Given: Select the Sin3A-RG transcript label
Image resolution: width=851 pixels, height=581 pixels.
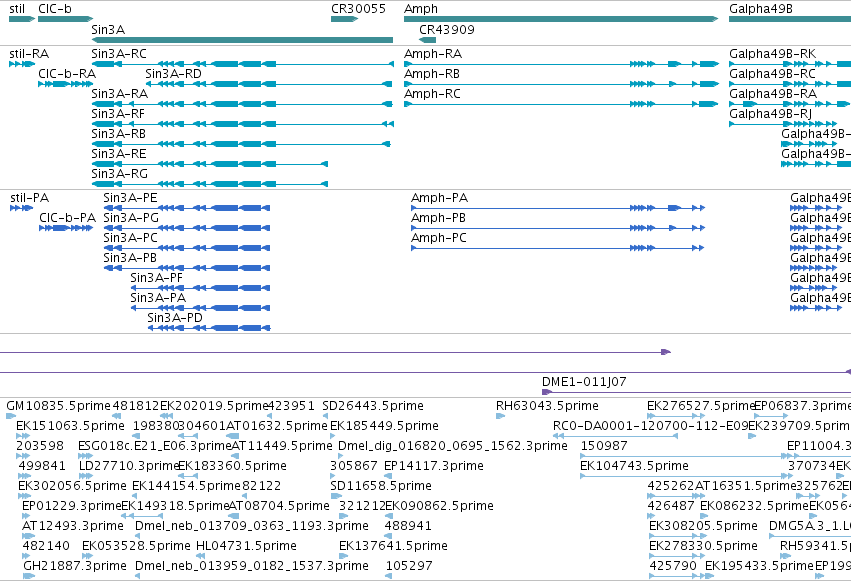Looking at the screenshot, I should pos(119,174).
